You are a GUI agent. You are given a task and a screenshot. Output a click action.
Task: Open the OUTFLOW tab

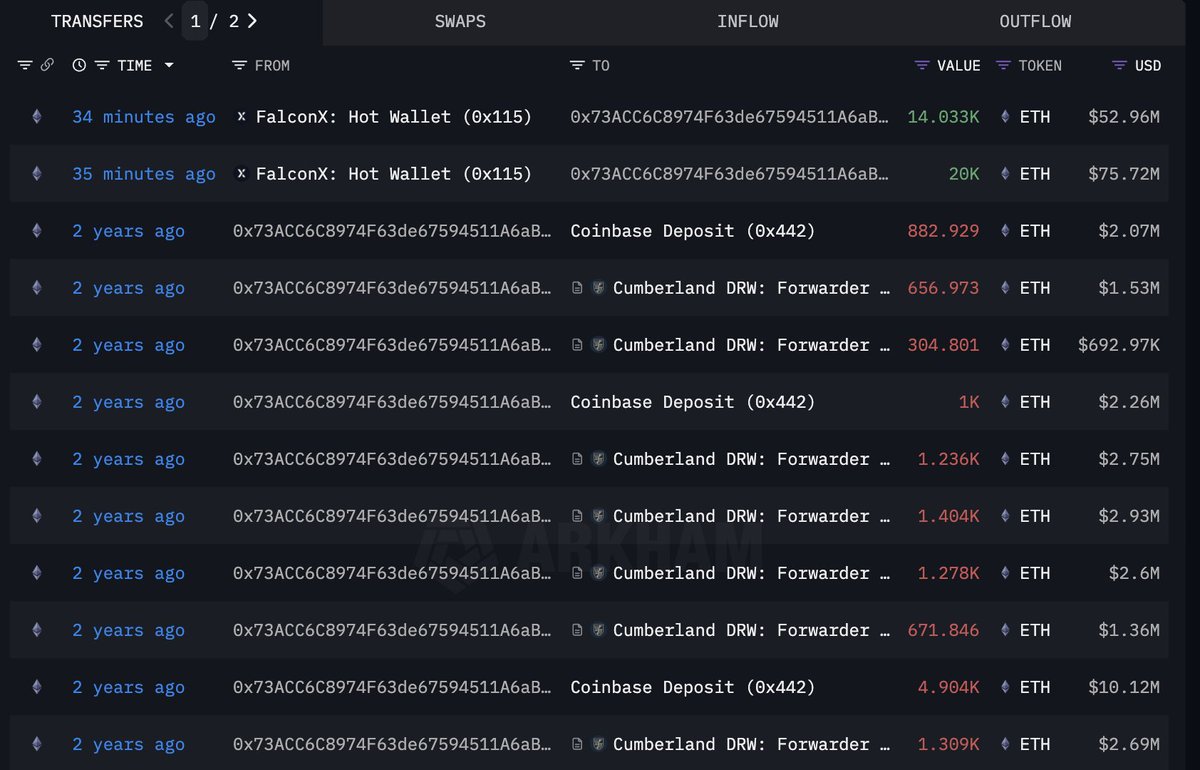coord(1035,21)
